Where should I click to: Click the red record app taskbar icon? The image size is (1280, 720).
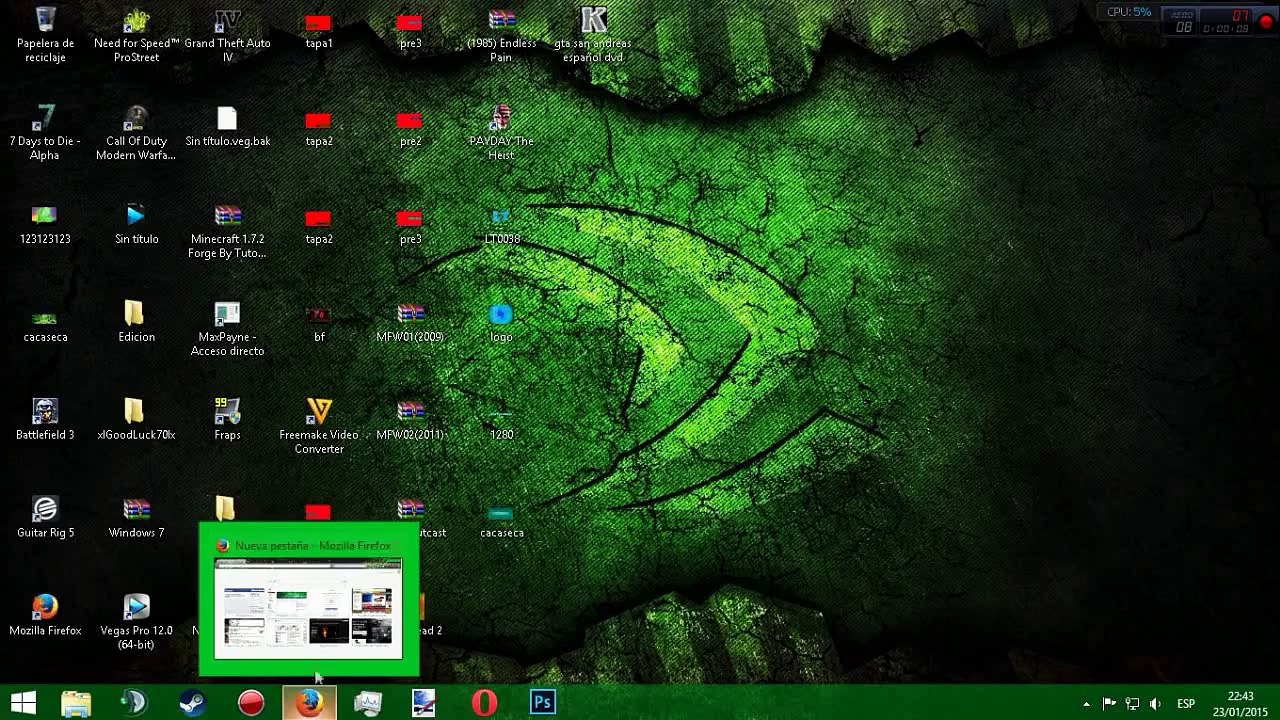click(x=250, y=703)
